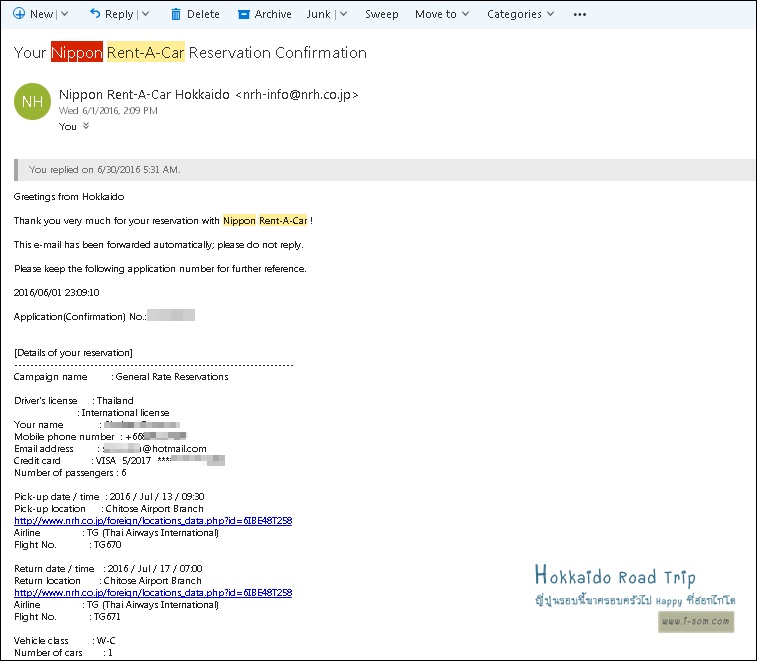
Task: Click flight number TG671
Action: (107, 617)
